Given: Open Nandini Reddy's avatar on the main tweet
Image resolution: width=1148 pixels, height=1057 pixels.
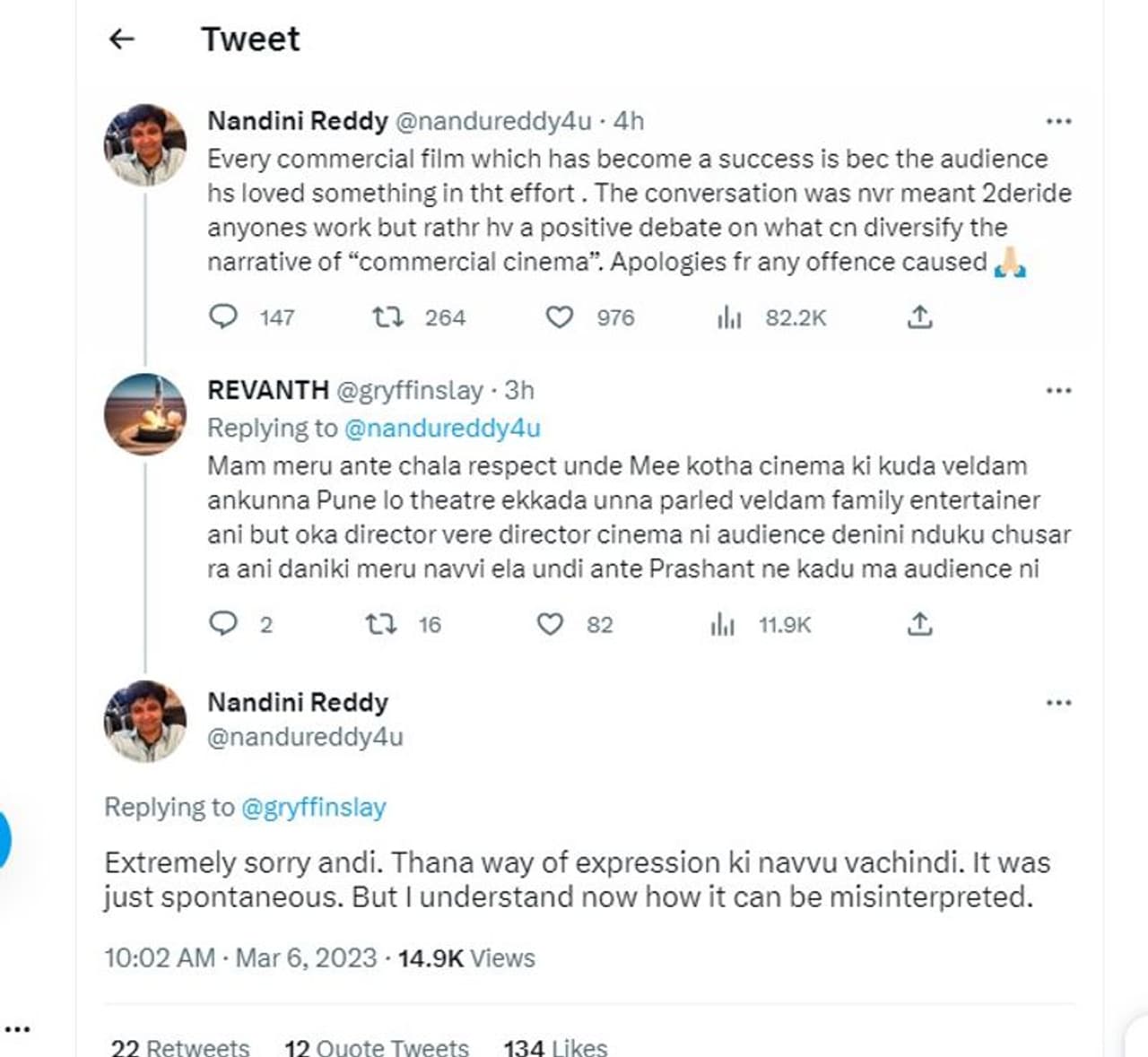Looking at the screenshot, I should point(145,720).
